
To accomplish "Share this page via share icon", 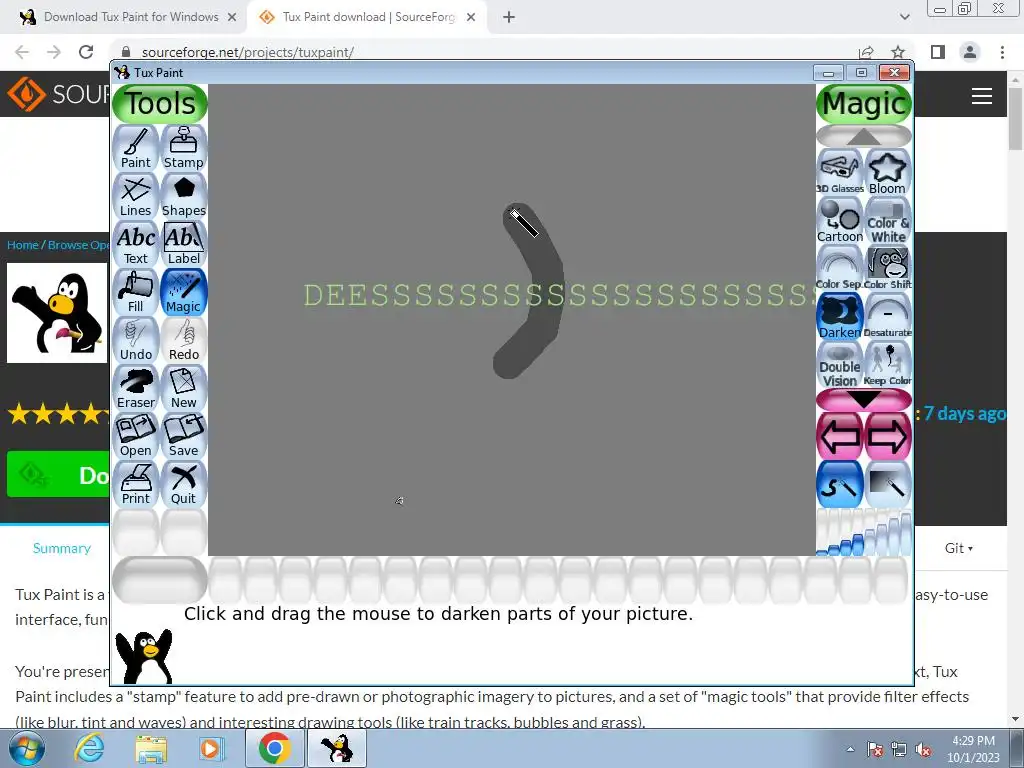I will tap(866, 52).
